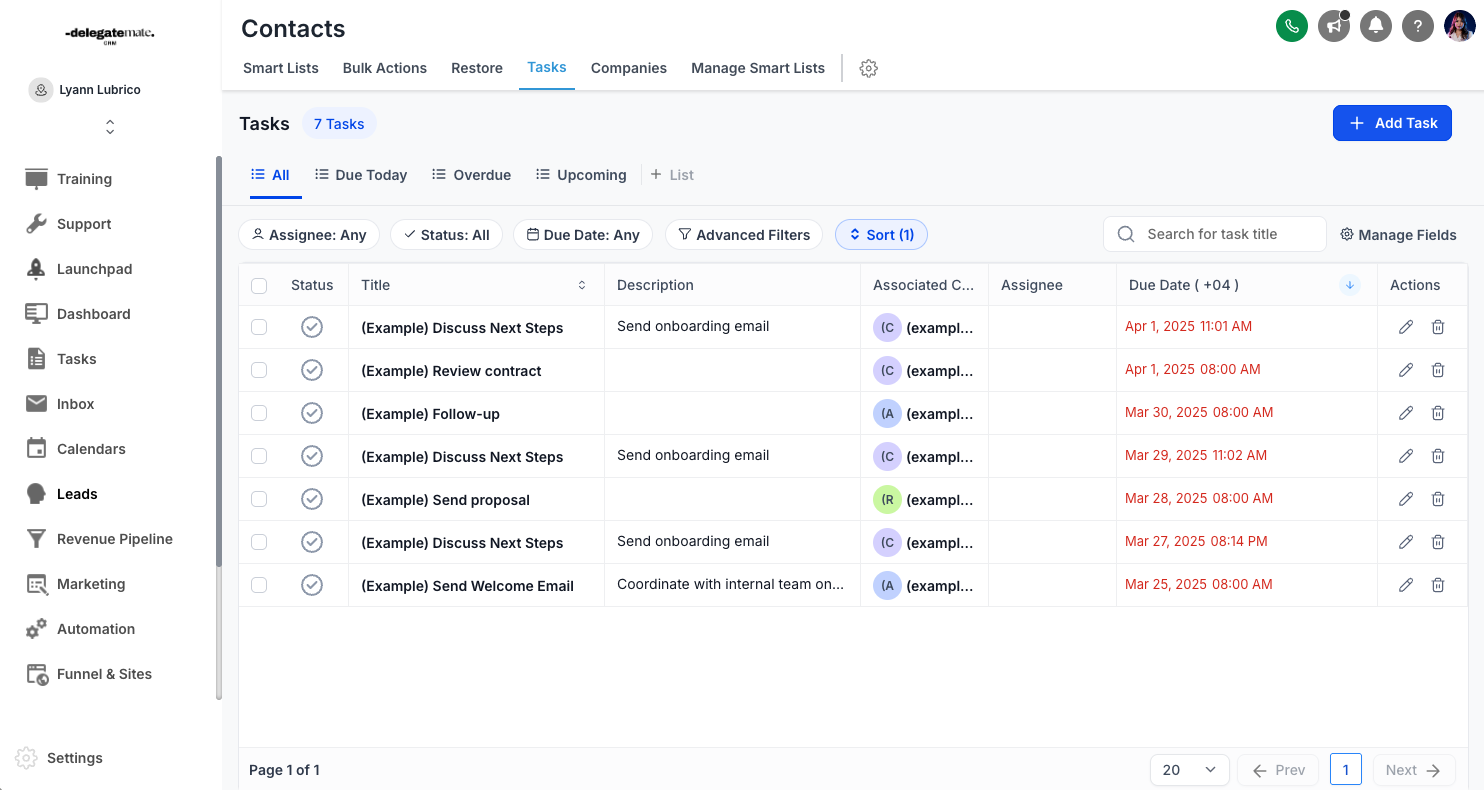The height and width of the screenshot is (790, 1484).
Task: Open the notifications bell icon
Action: click(1376, 26)
